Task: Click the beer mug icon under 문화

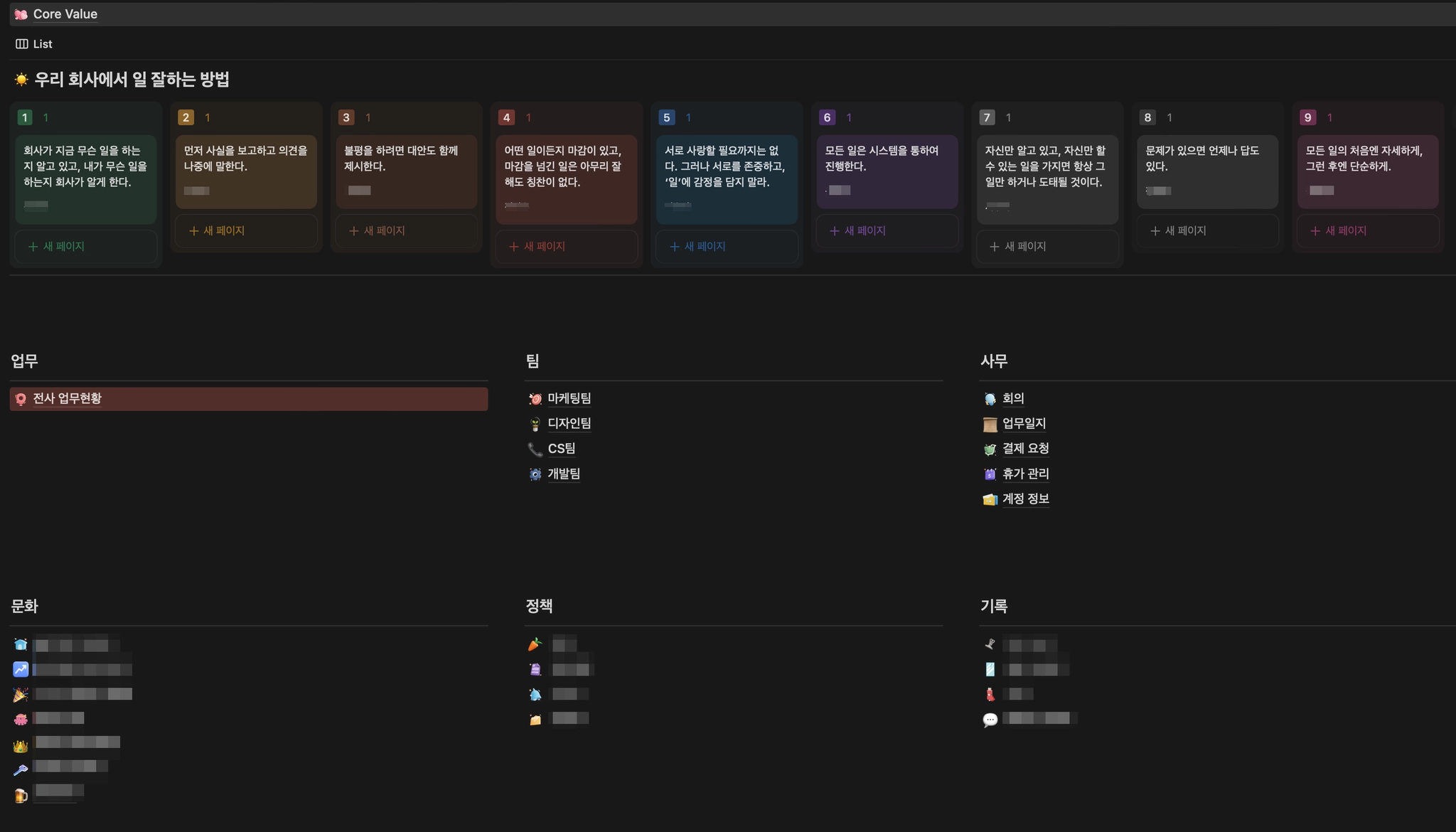Action: (21, 796)
